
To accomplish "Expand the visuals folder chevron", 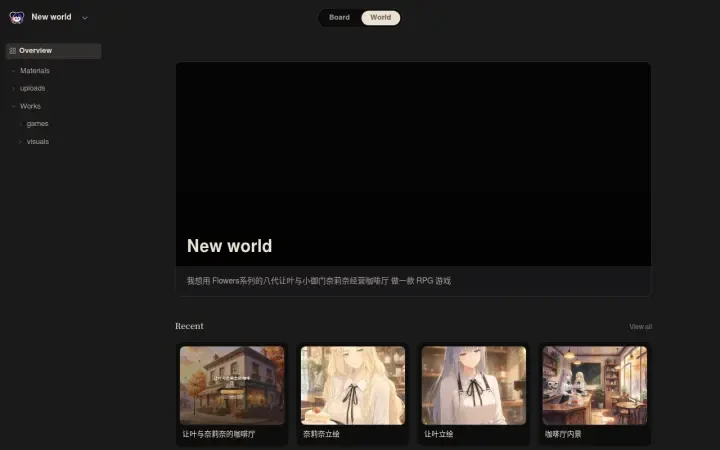I will [x=20, y=142].
